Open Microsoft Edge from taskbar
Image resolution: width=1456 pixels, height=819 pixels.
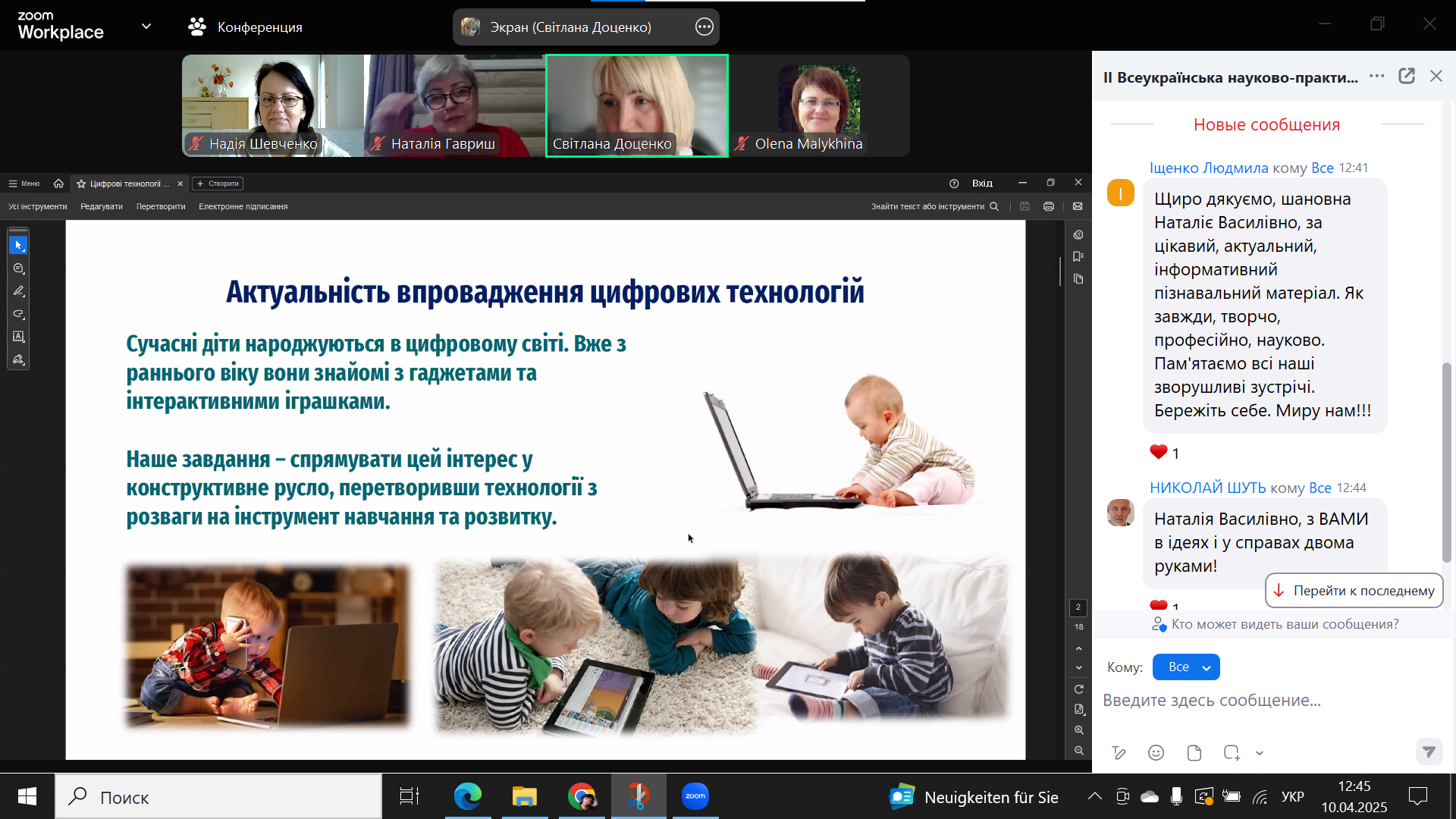click(468, 796)
